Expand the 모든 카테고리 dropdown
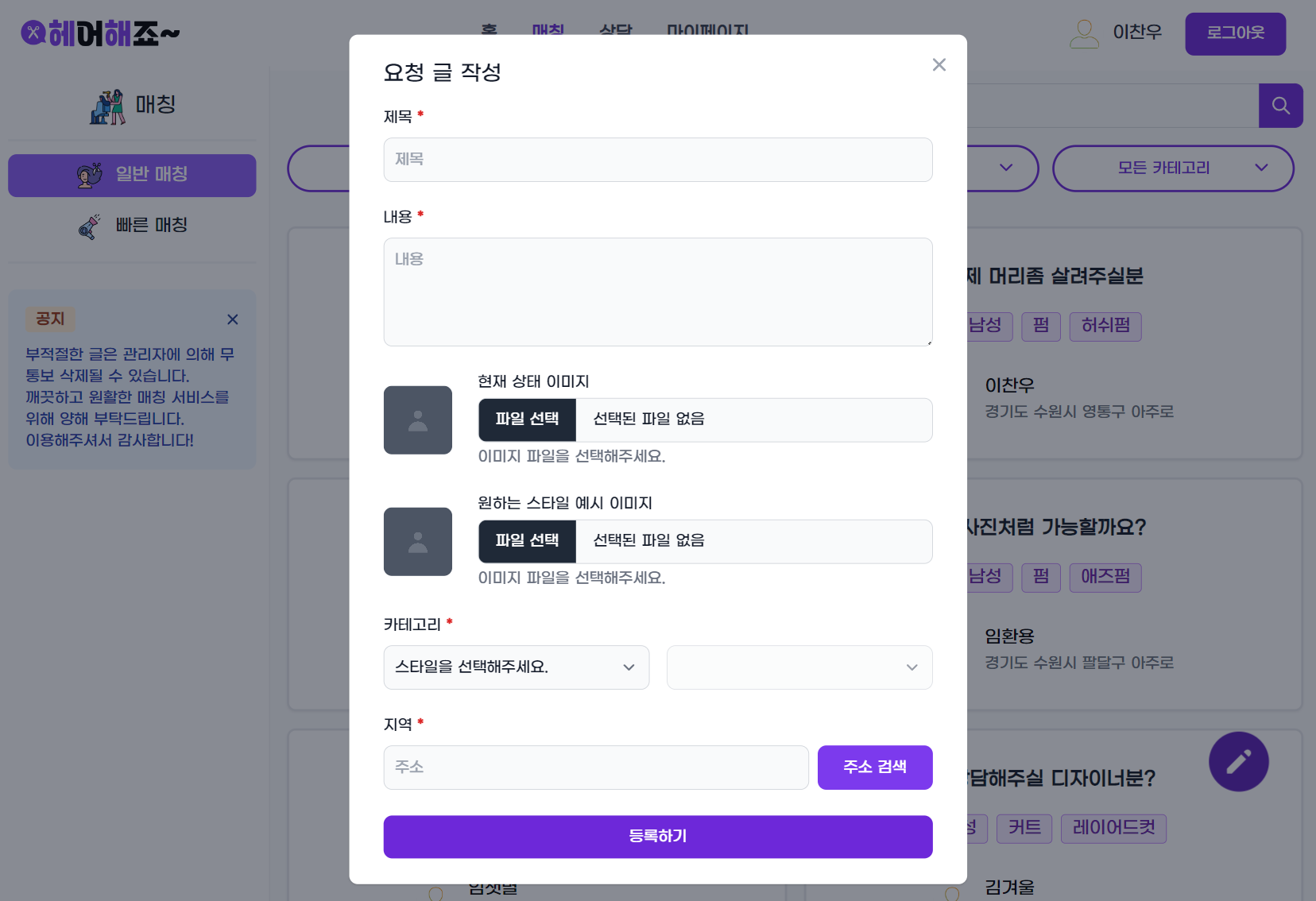 (1173, 168)
